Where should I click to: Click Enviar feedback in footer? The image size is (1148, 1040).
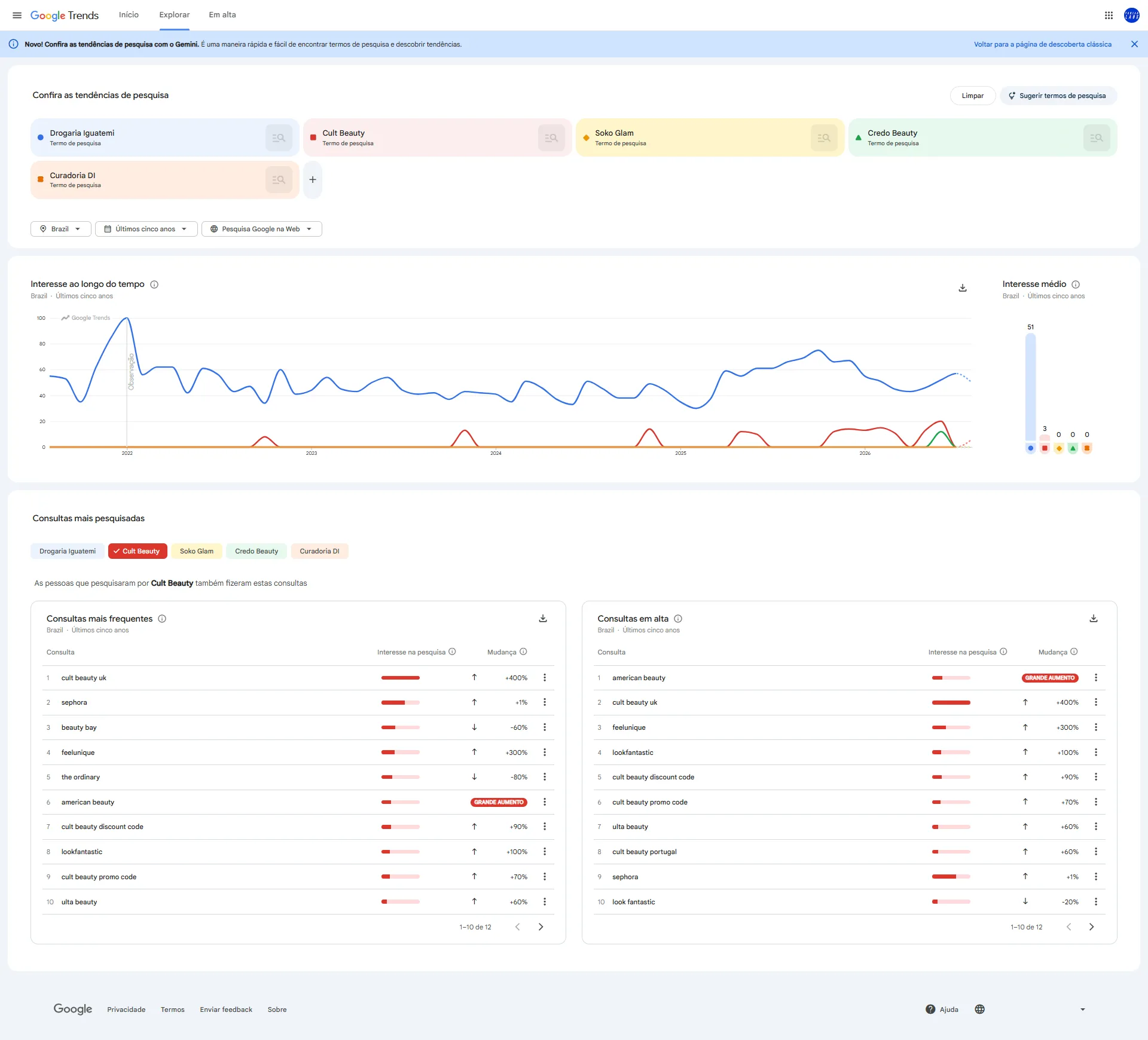pos(226,1010)
